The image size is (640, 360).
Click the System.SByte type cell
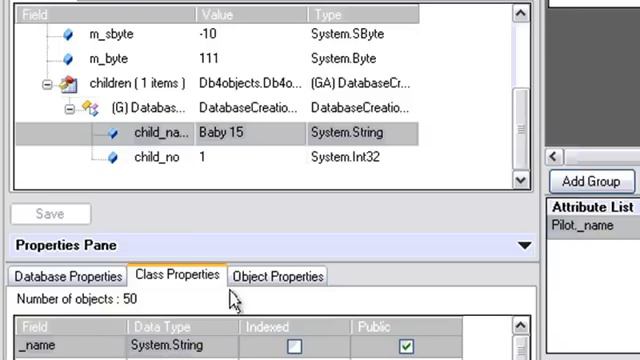[347, 34]
